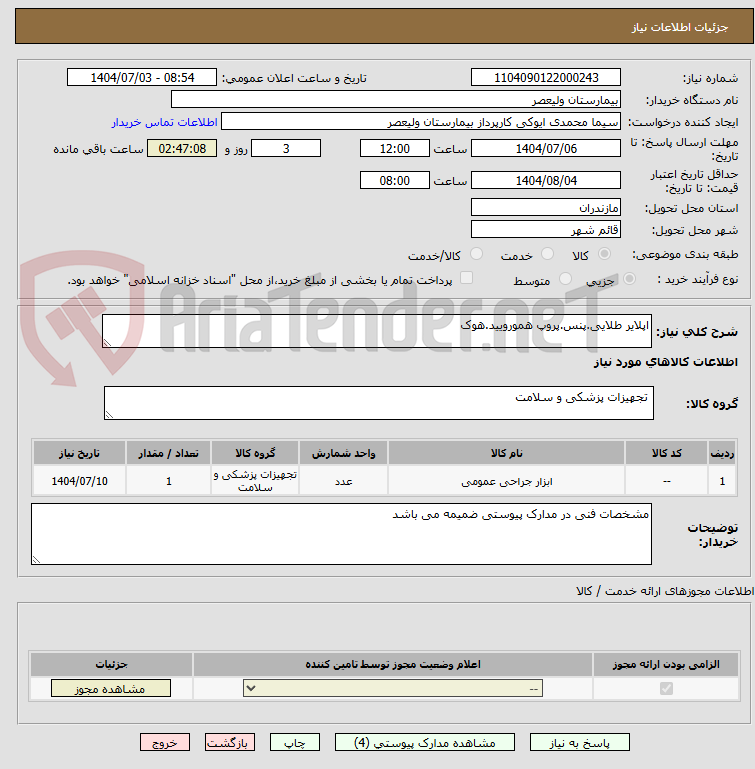Viewport: 755px width, 769px height.
Task: Click the price validity date 1404/08/04
Action: (546, 180)
